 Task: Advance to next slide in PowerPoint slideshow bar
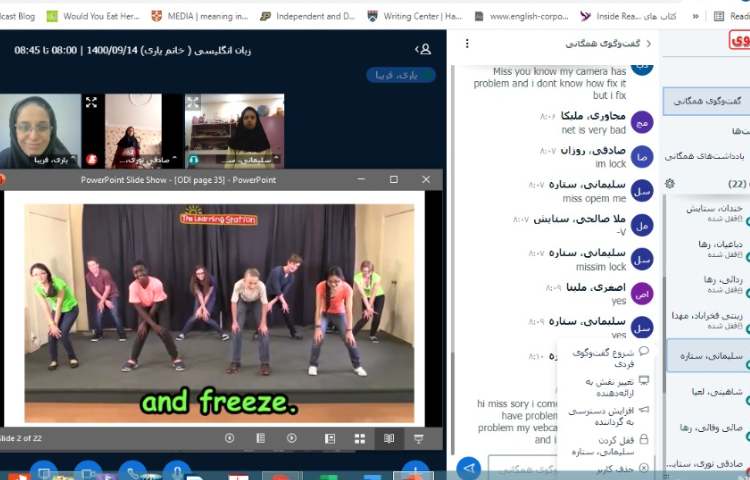pos(291,438)
